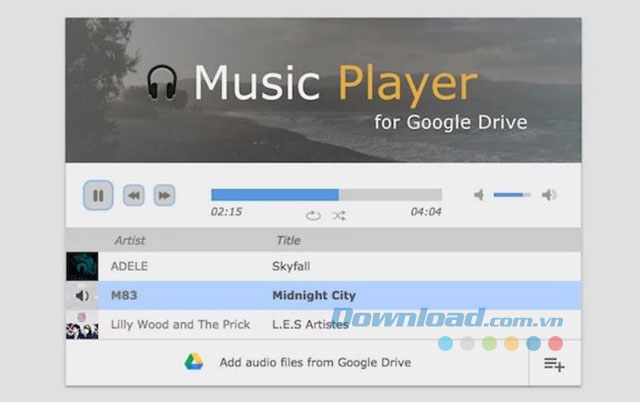The height and width of the screenshot is (403, 640).
Task: Select Lilly Wood and The Prick
Action: pyautogui.click(x=180, y=325)
